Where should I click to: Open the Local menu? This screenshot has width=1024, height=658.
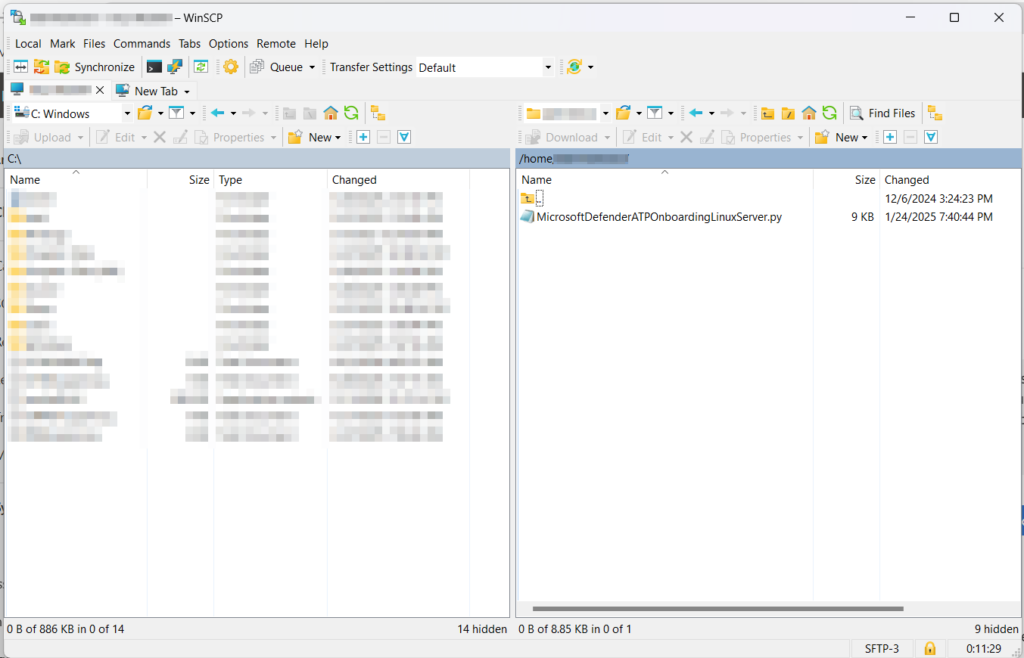pyautogui.click(x=28, y=44)
